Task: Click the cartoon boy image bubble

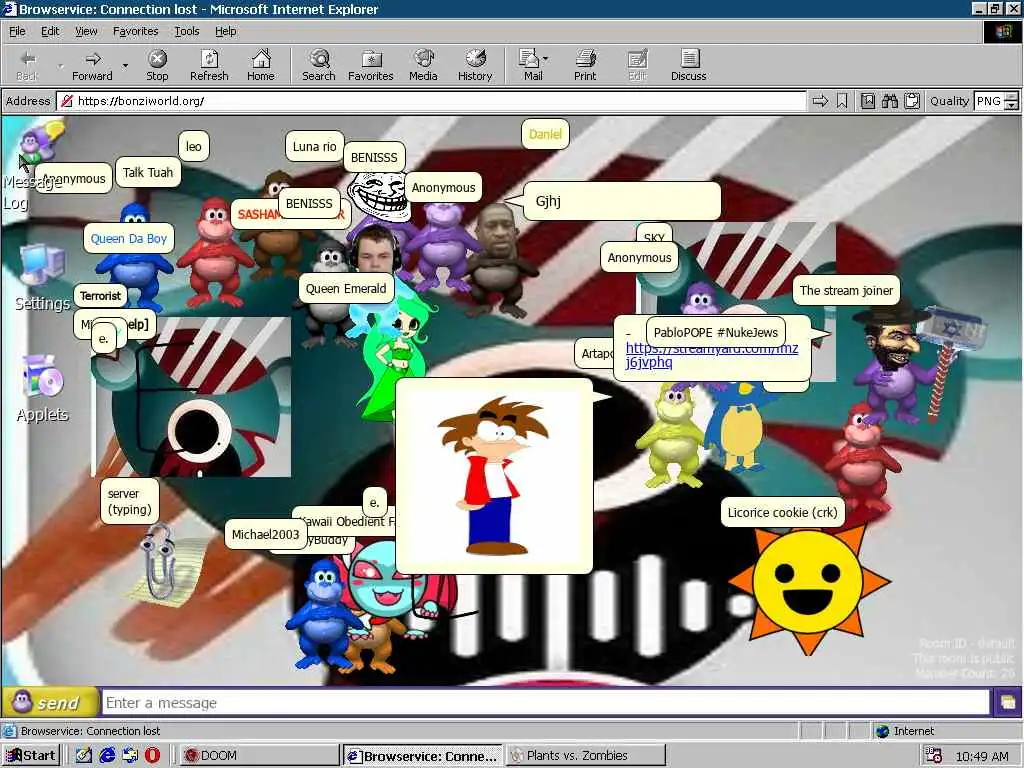Action: point(494,476)
